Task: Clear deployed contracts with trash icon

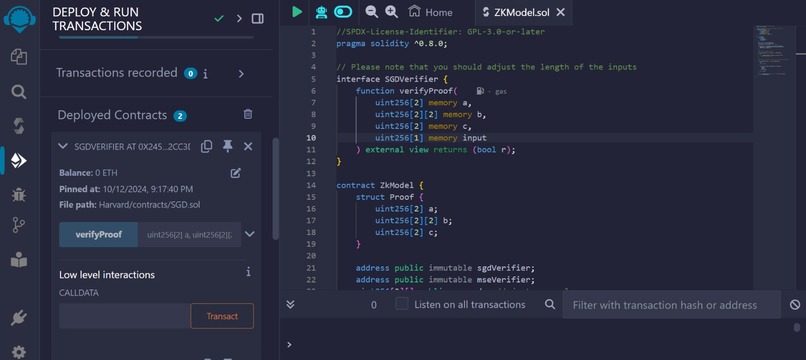Action: [248, 114]
